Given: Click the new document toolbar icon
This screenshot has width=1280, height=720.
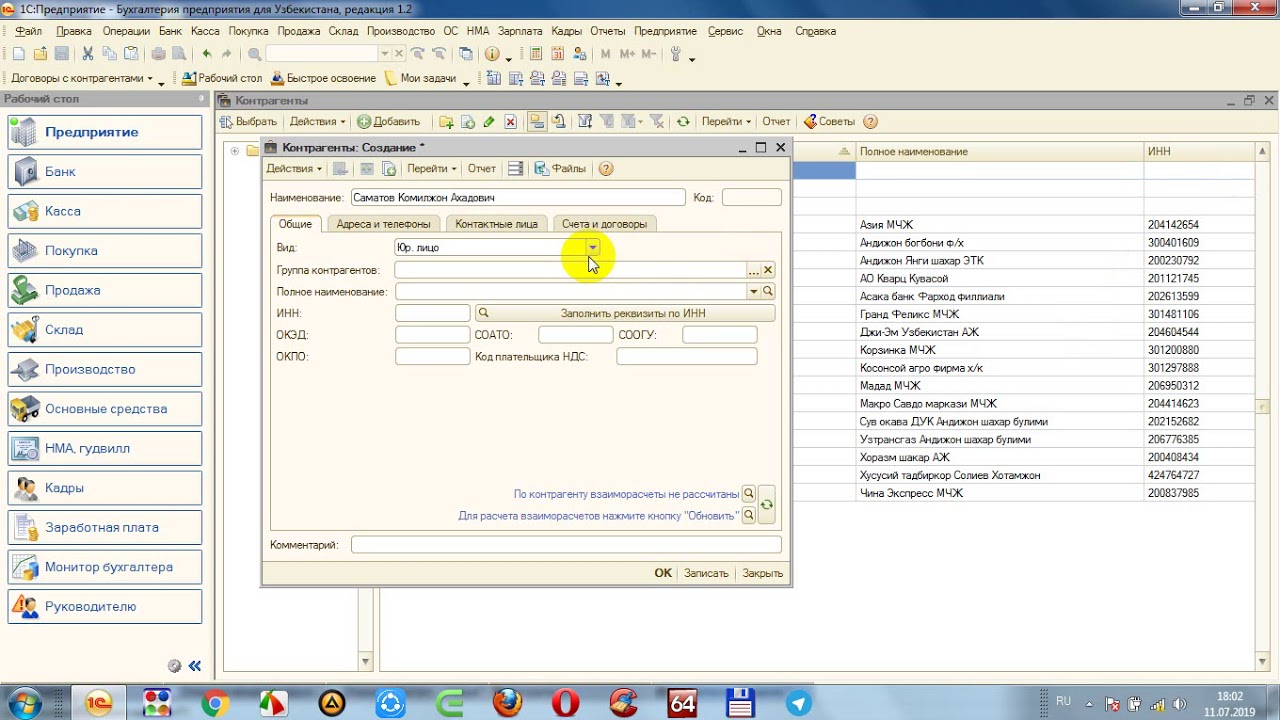Looking at the screenshot, I should [19, 54].
